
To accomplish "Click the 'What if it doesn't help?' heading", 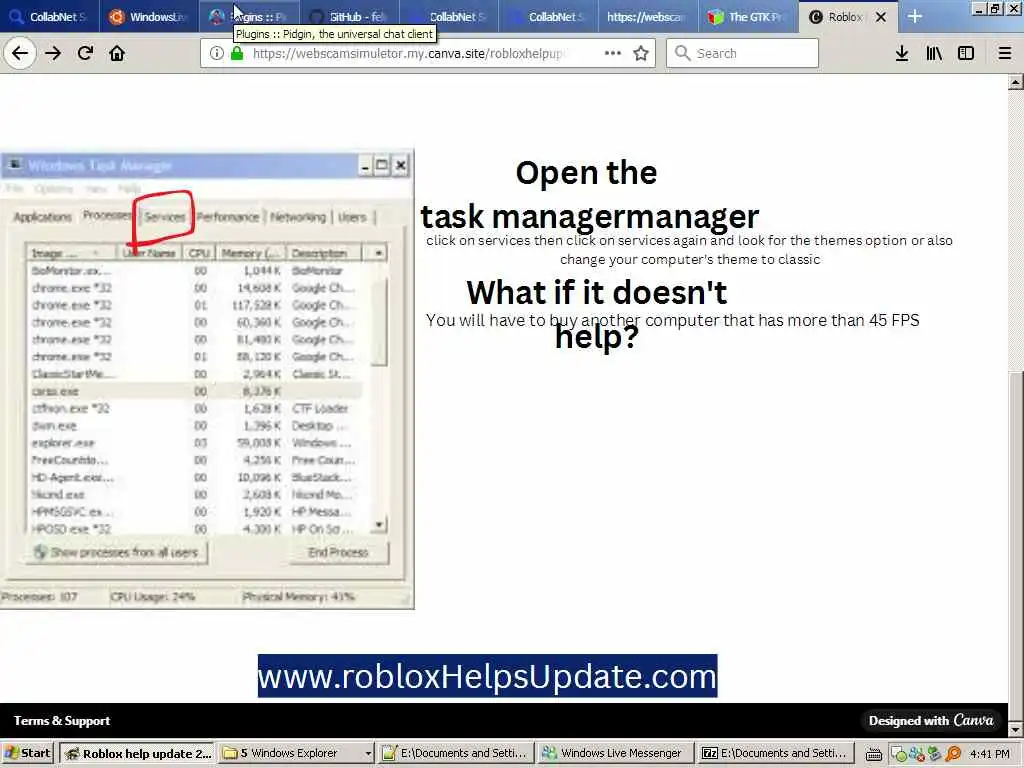I will coord(597,314).
